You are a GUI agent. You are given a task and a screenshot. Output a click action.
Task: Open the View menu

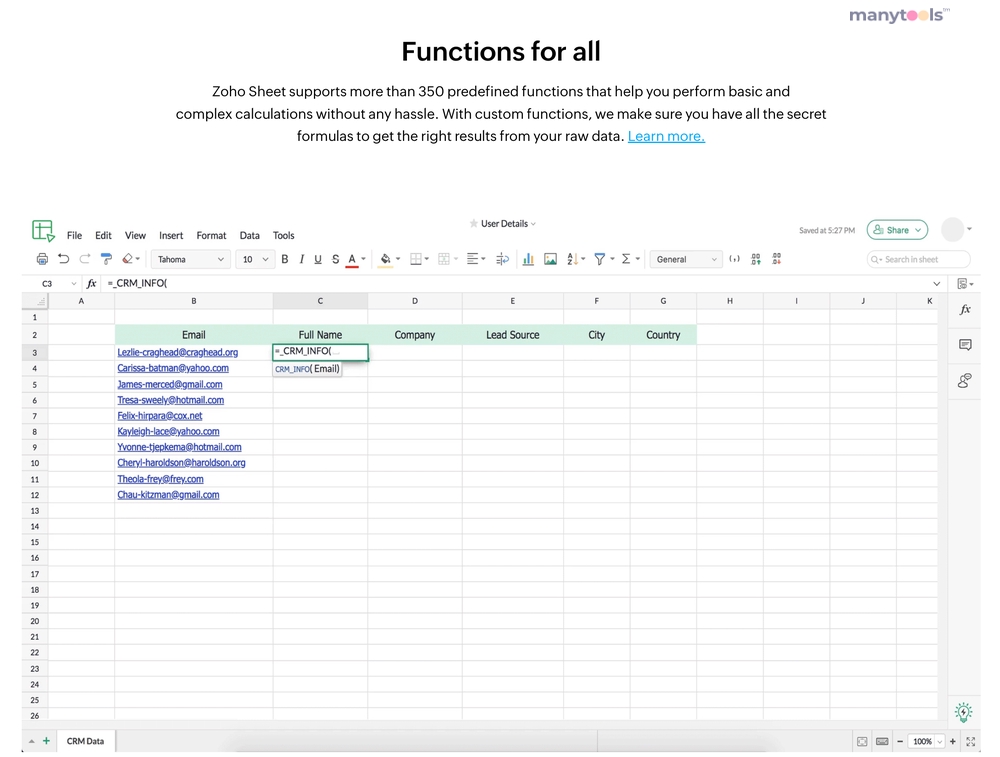(x=135, y=235)
